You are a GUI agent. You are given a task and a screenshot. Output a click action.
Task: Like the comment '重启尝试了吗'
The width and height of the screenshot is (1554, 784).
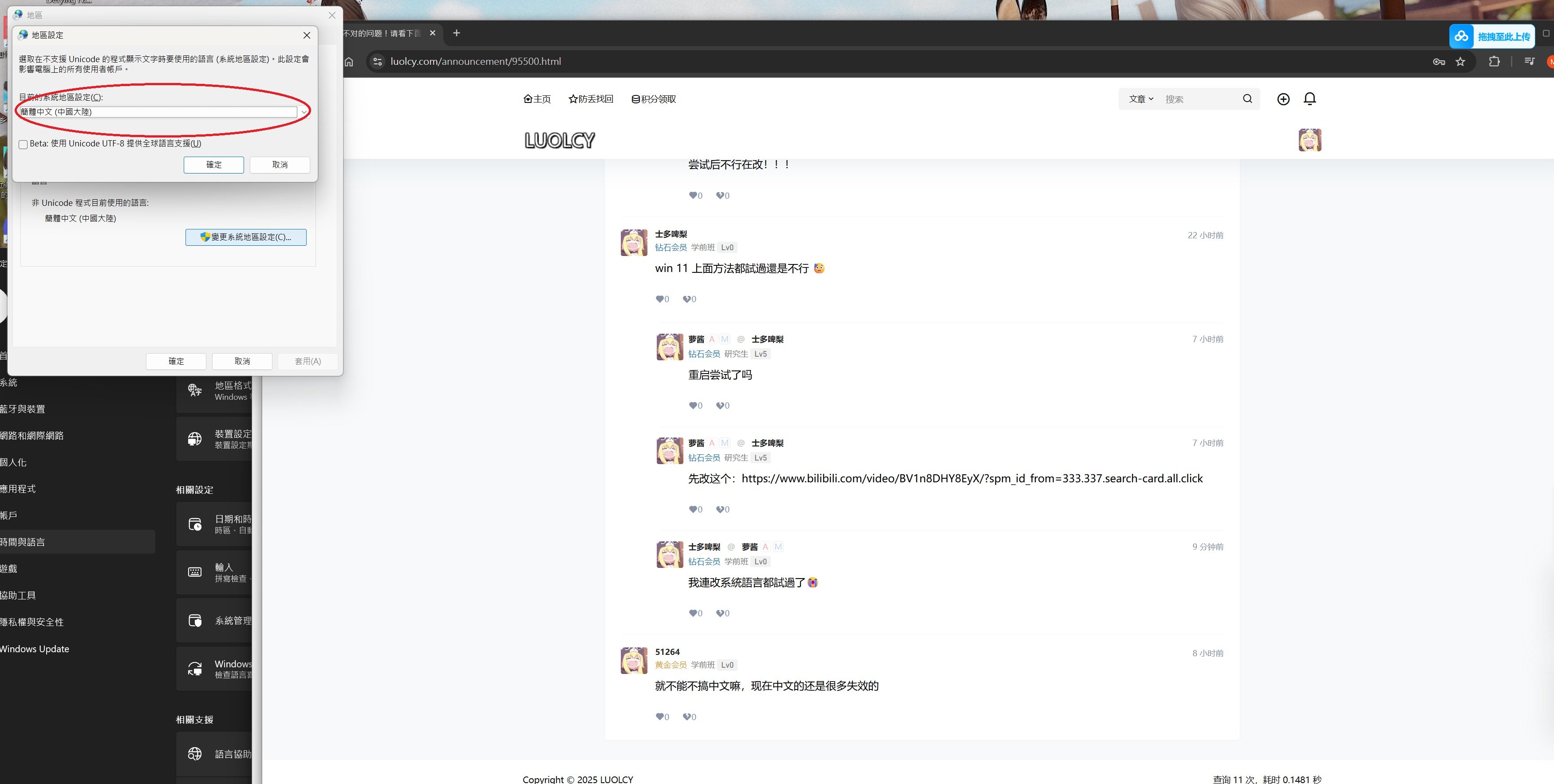[x=695, y=406]
